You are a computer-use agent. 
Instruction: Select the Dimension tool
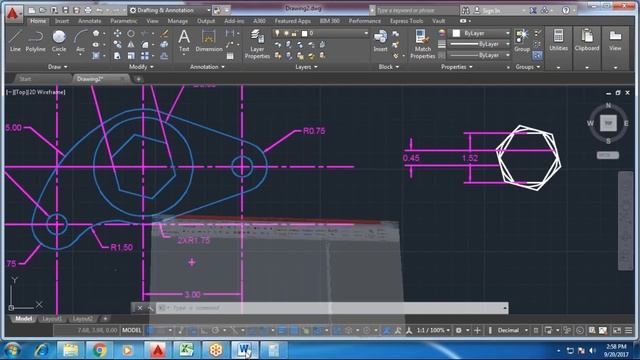(x=209, y=41)
